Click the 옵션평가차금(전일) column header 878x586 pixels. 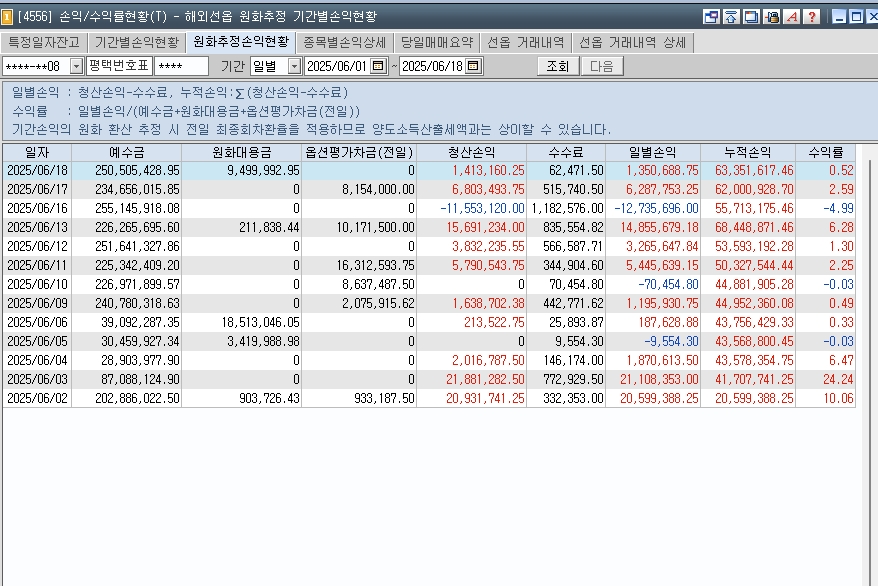[x=359, y=152]
